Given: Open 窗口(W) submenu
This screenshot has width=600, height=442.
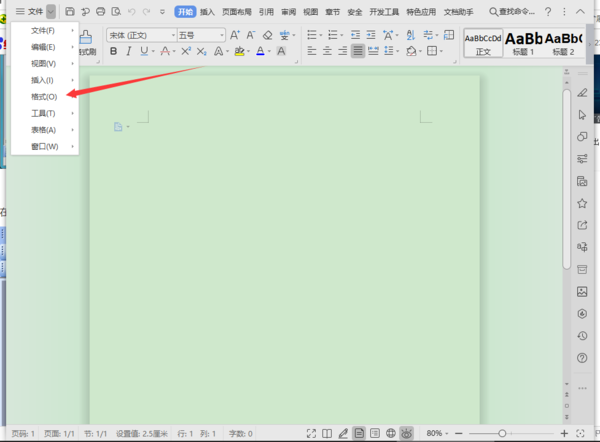Looking at the screenshot, I should point(45,147).
